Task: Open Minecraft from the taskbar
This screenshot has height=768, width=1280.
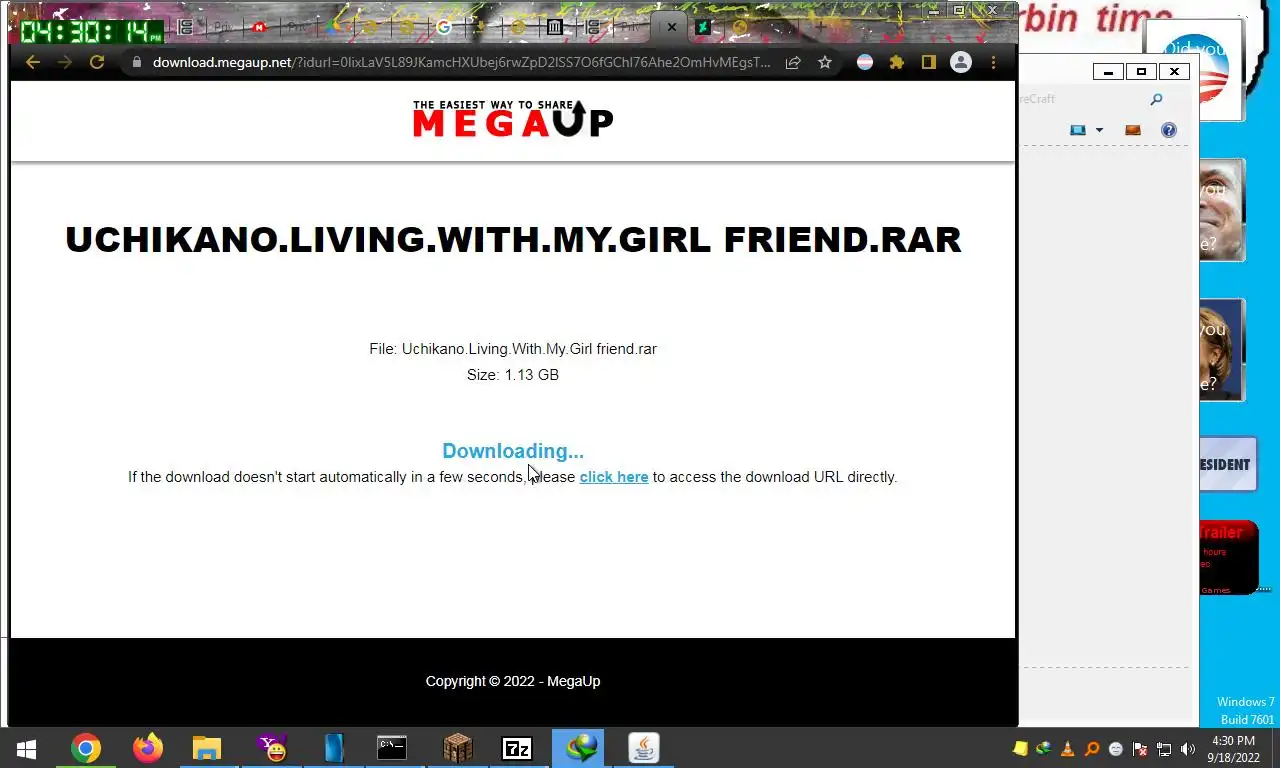Action: coord(458,748)
